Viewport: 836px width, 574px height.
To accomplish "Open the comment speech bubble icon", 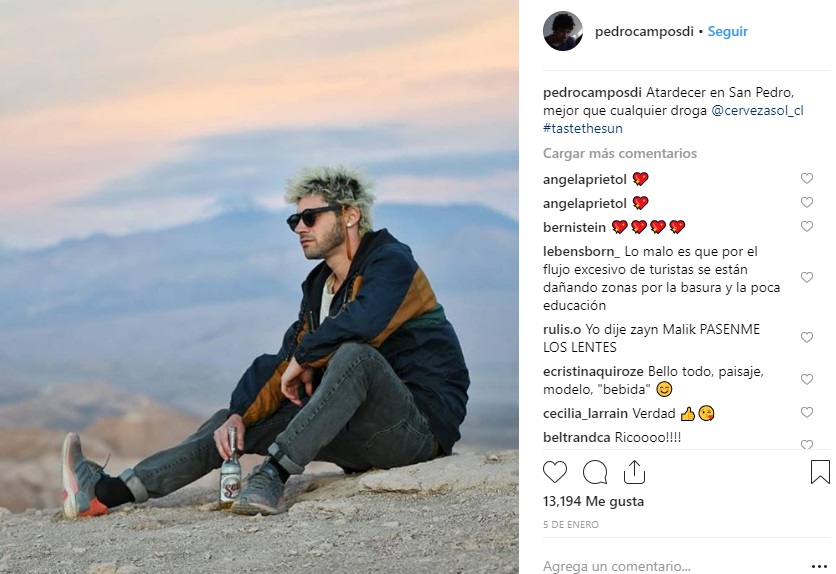I will [594, 472].
